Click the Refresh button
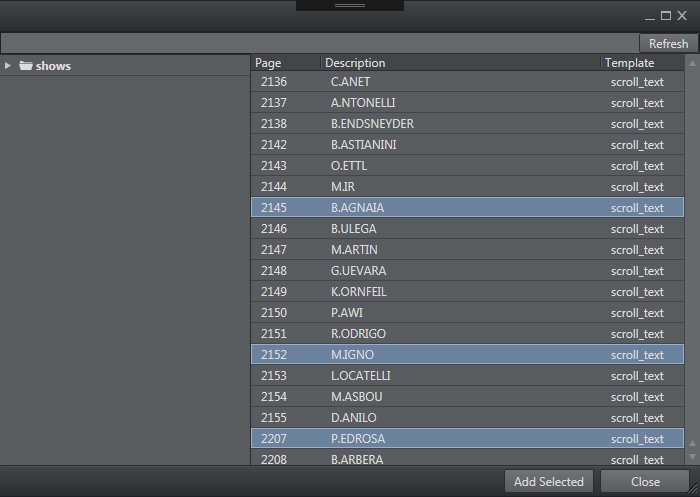This screenshot has height=497, width=700. [668, 43]
